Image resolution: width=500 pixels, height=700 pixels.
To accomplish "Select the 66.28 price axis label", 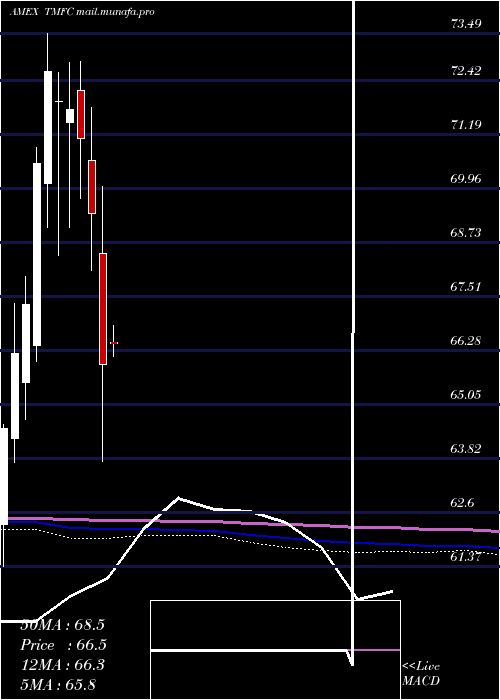I will coord(466,340).
